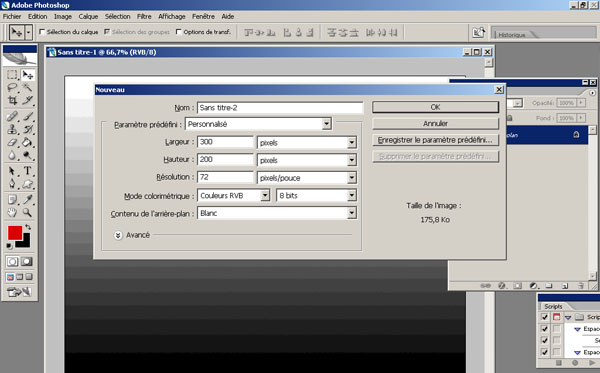The height and width of the screenshot is (373, 600).
Task: Select the Clone Stamp tool
Action: pyautogui.click(x=12, y=129)
